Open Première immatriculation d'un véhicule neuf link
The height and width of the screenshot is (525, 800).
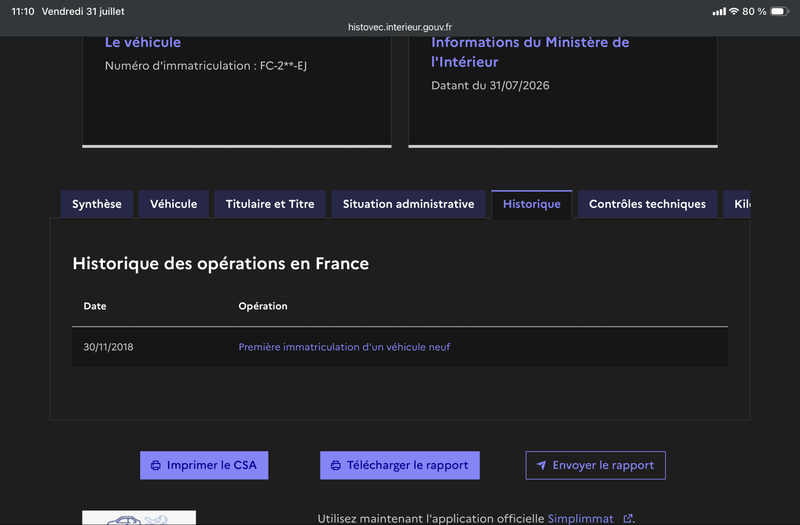[344, 347]
